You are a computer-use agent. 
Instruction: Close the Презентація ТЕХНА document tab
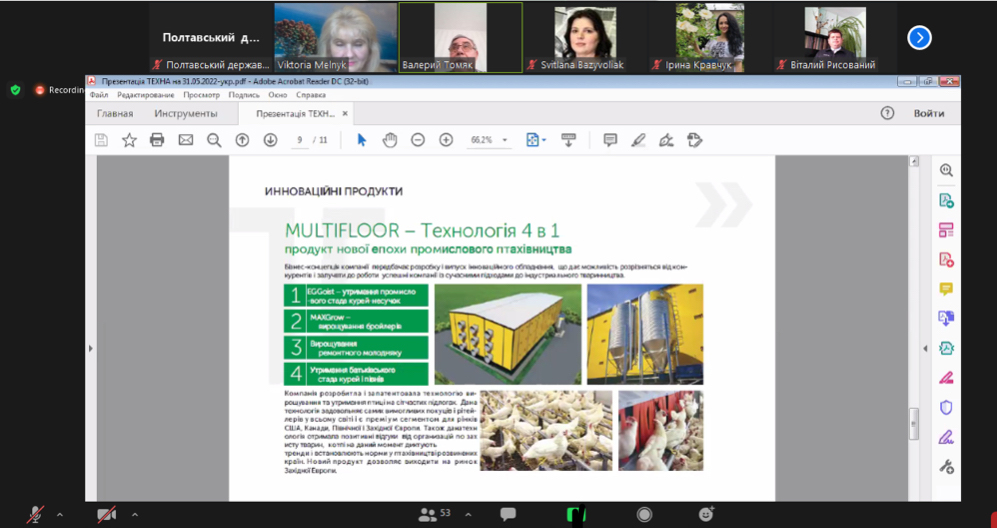(345, 113)
